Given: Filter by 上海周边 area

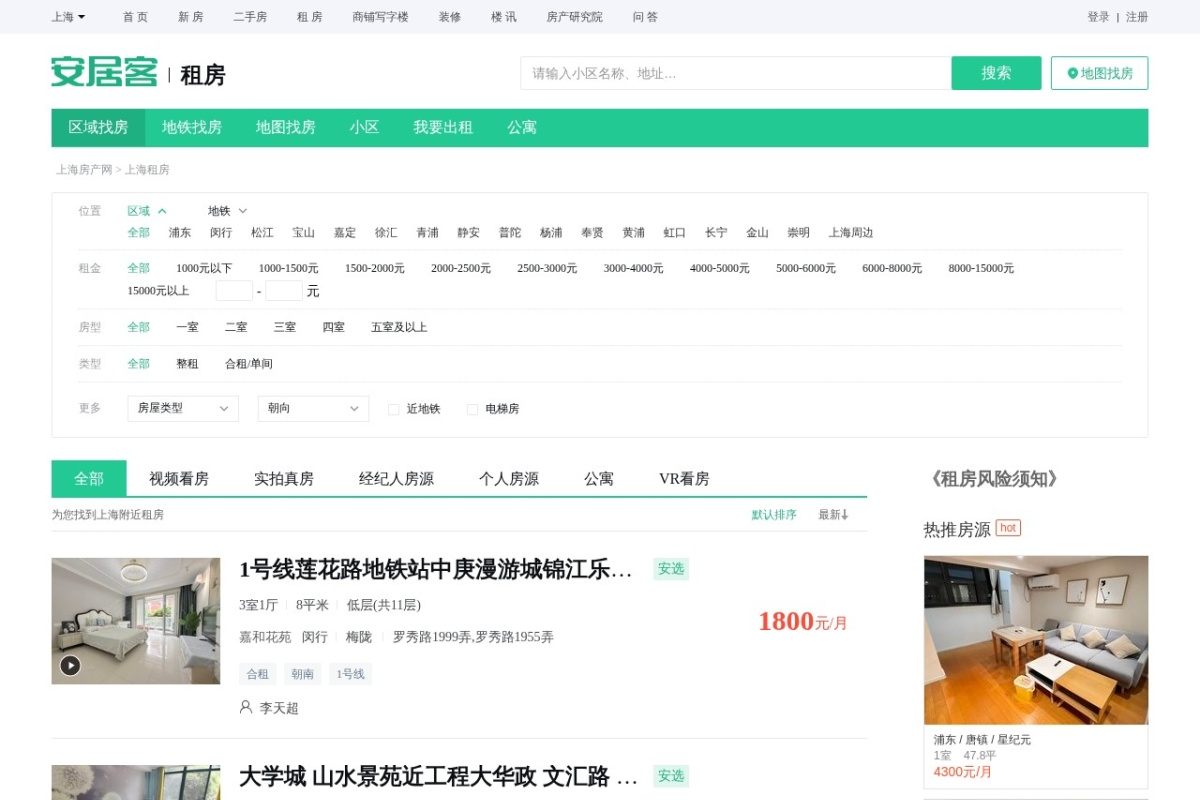Looking at the screenshot, I should (851, 233).
